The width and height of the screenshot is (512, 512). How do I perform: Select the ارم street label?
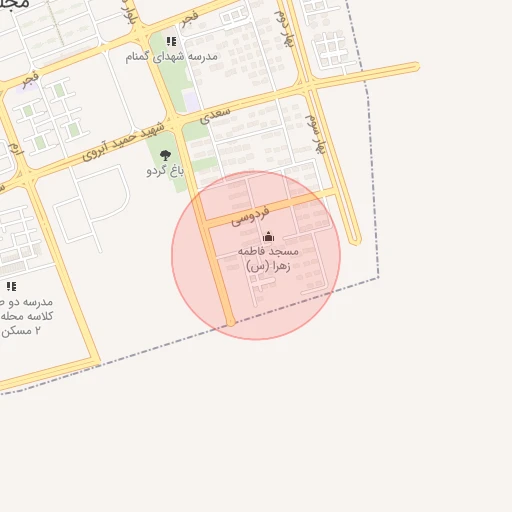(16, 148)
